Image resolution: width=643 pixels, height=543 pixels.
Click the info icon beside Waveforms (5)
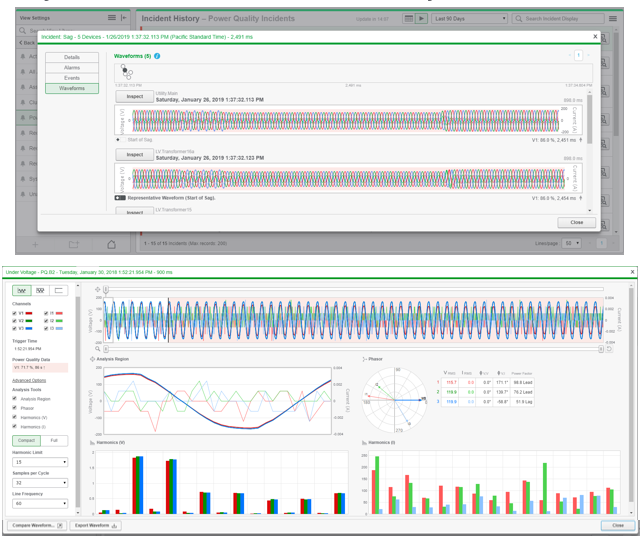click(x=157, y=56)
